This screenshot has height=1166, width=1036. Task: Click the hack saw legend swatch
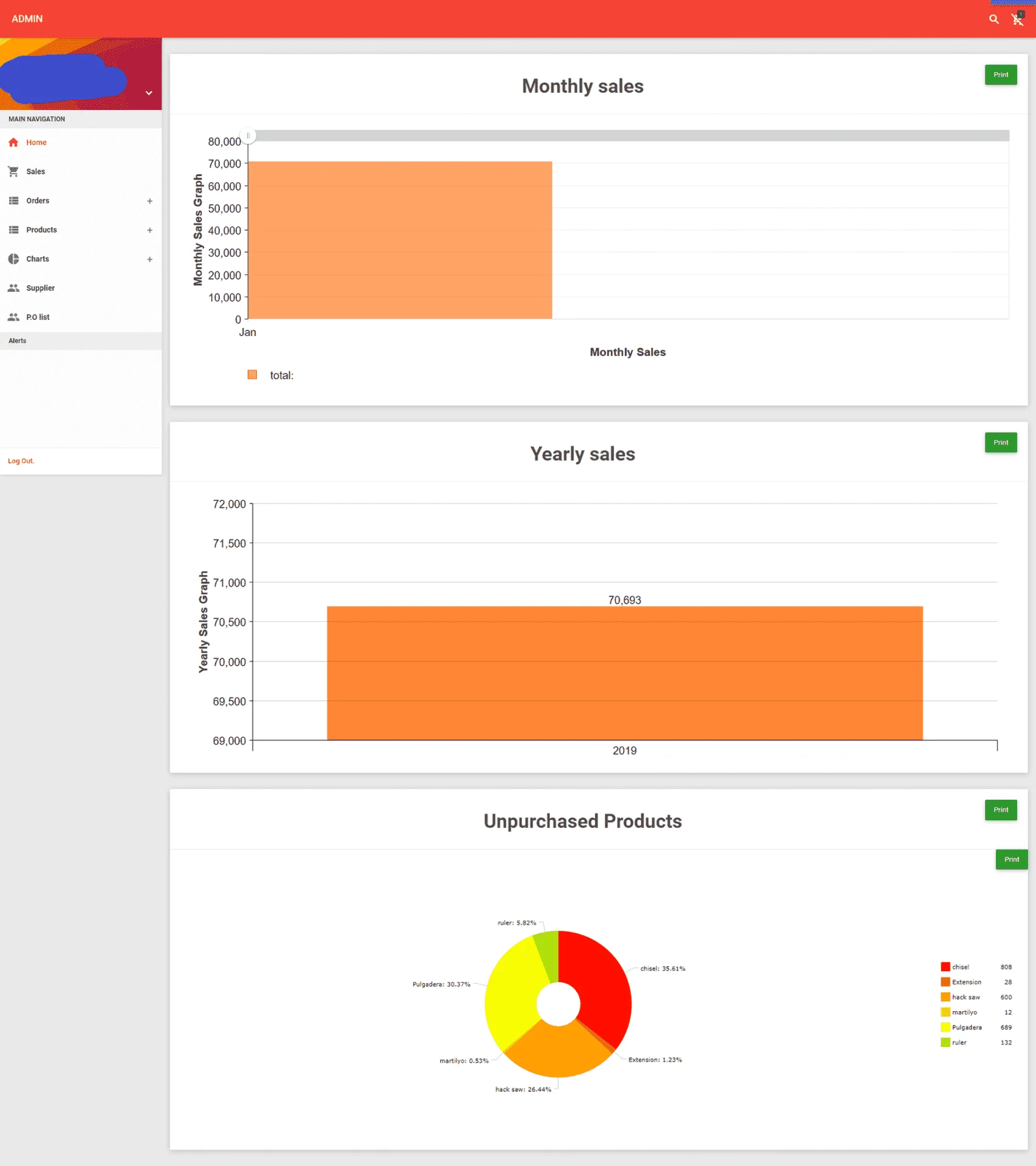tap(945, 997)
